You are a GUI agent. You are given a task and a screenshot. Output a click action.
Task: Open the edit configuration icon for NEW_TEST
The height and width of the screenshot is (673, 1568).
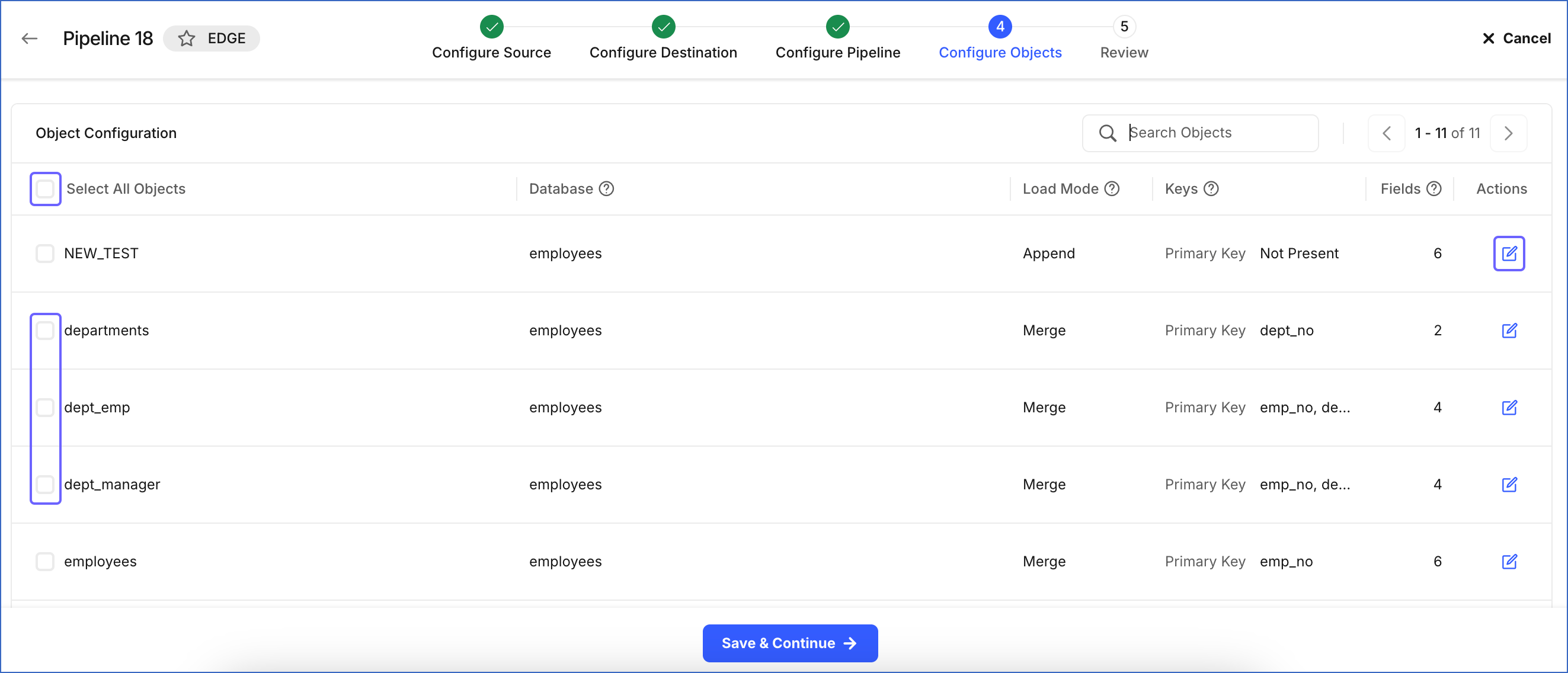pyautogui.click(x=1509, y=253)
